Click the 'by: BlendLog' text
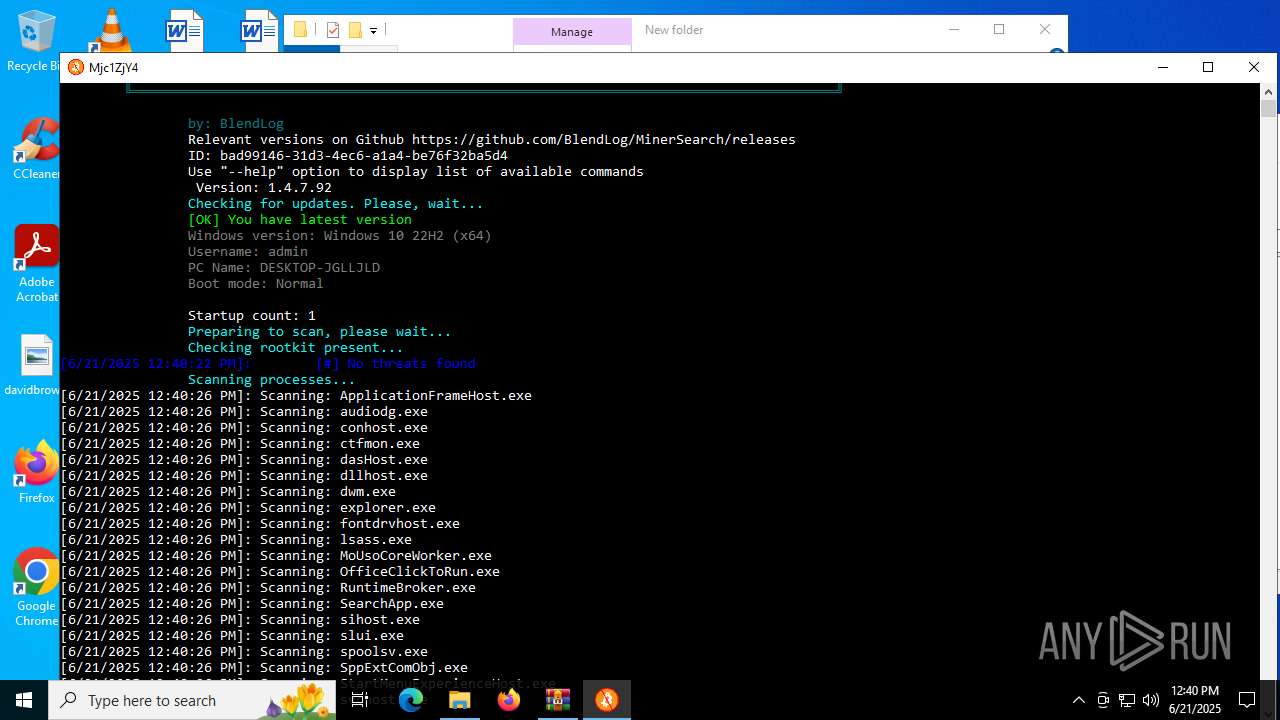Image resolution: width=1280 pixels, height=720 pixels. (x=236, y=124)
